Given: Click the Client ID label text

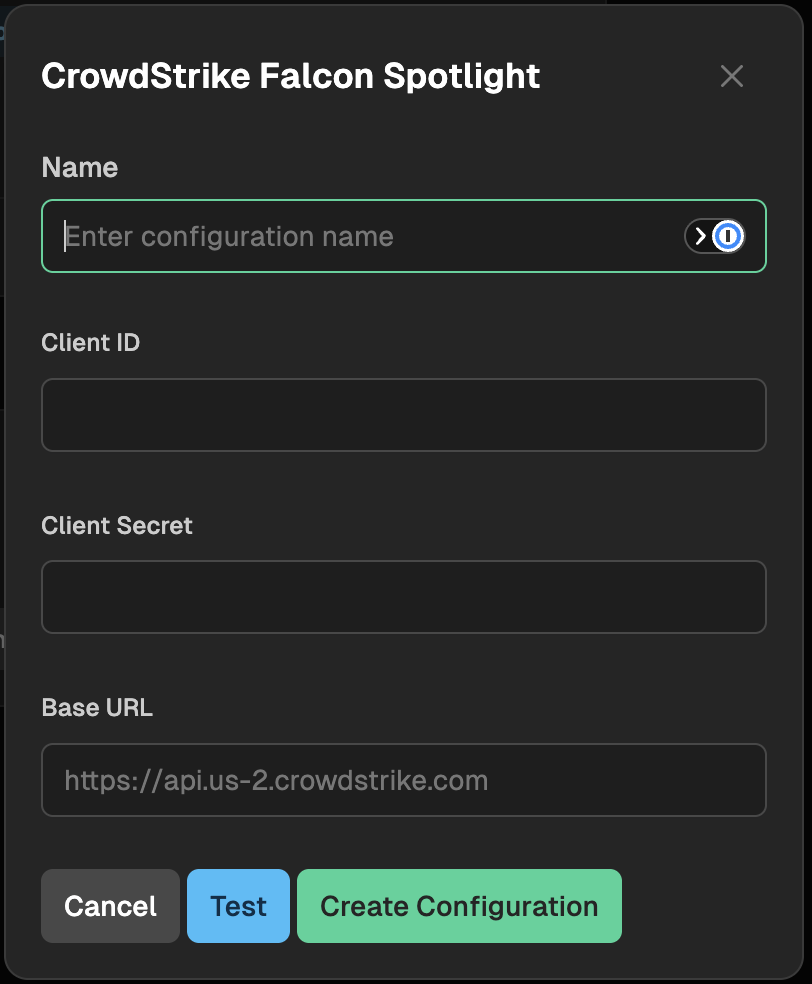Looking at the screenshot, I should pos(90,343).
